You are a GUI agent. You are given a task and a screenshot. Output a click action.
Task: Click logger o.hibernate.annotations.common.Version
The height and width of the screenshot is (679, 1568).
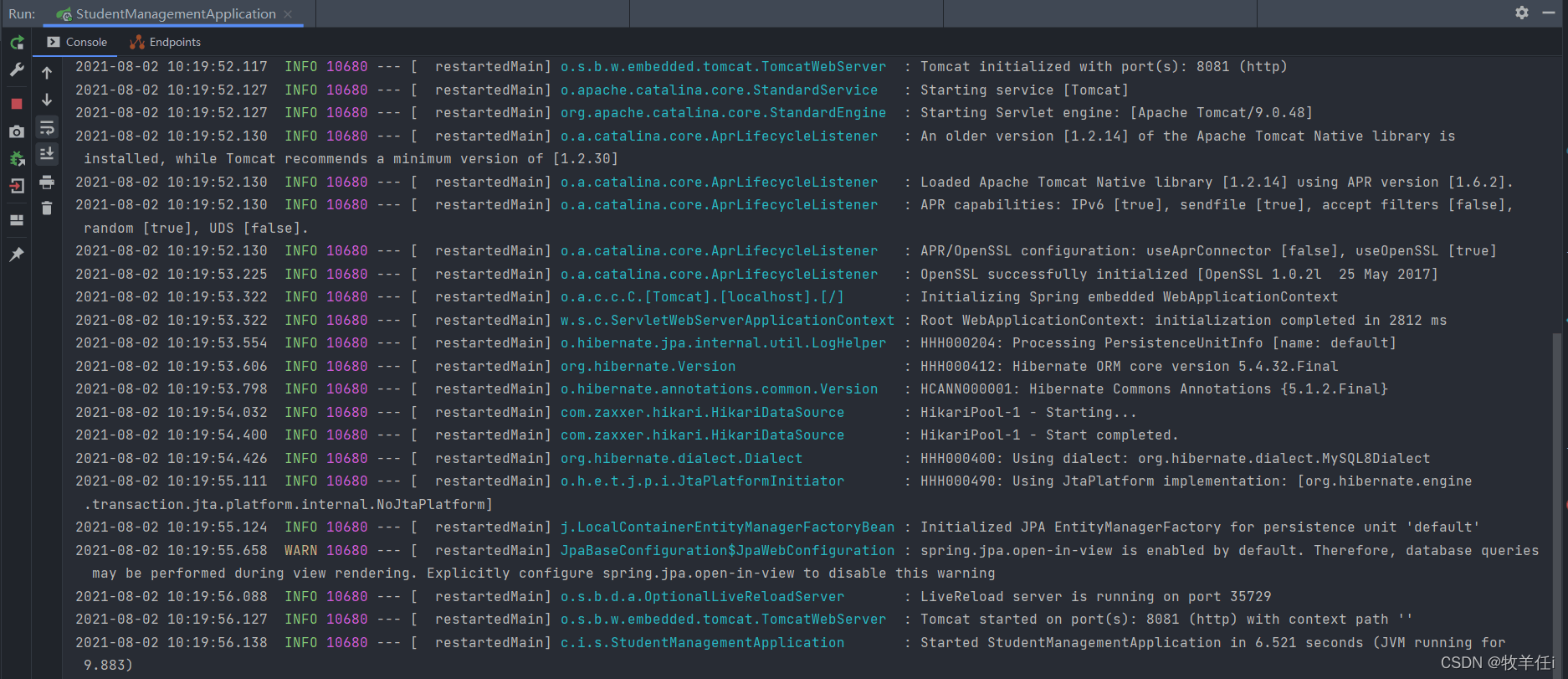pyautogui.click(x=719, y=388)
